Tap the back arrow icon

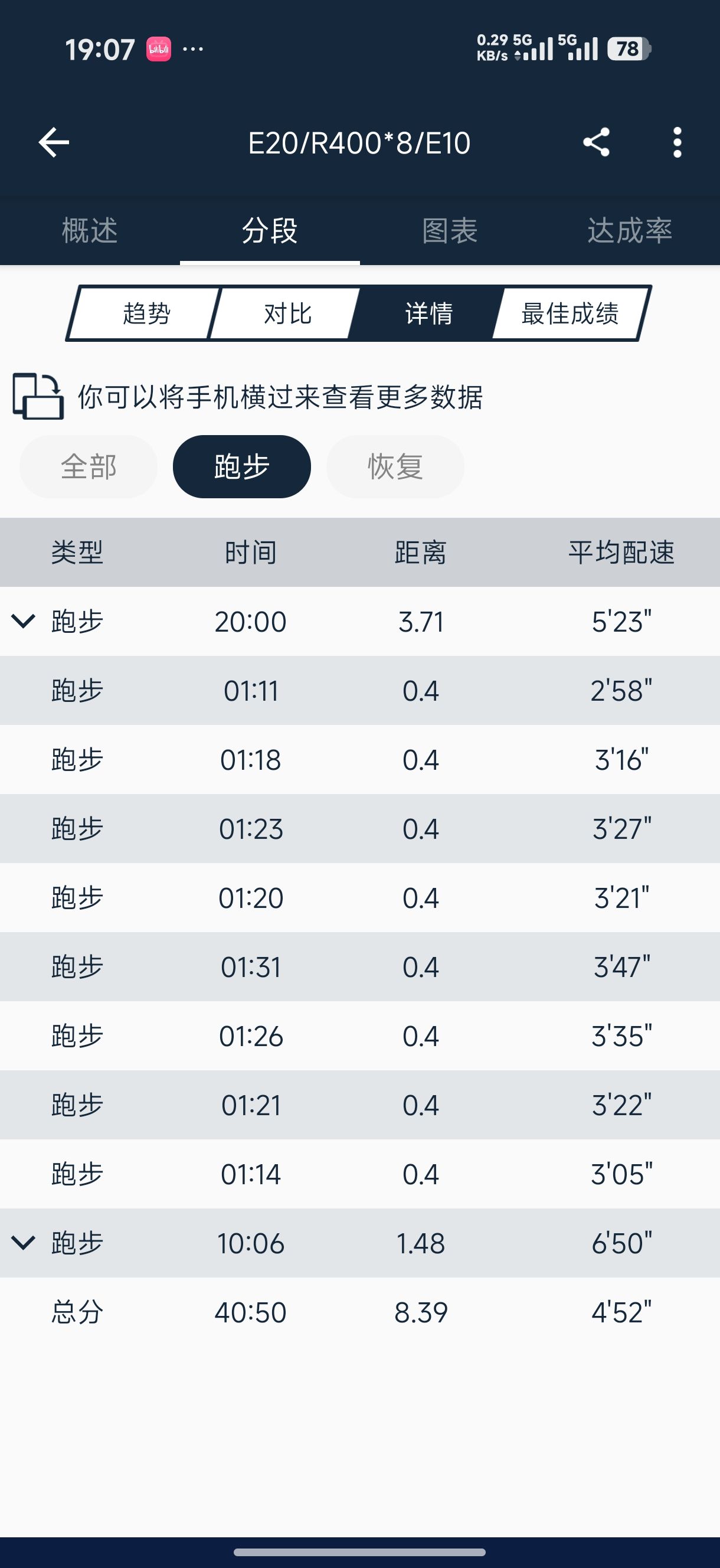(x=54, y=142)
